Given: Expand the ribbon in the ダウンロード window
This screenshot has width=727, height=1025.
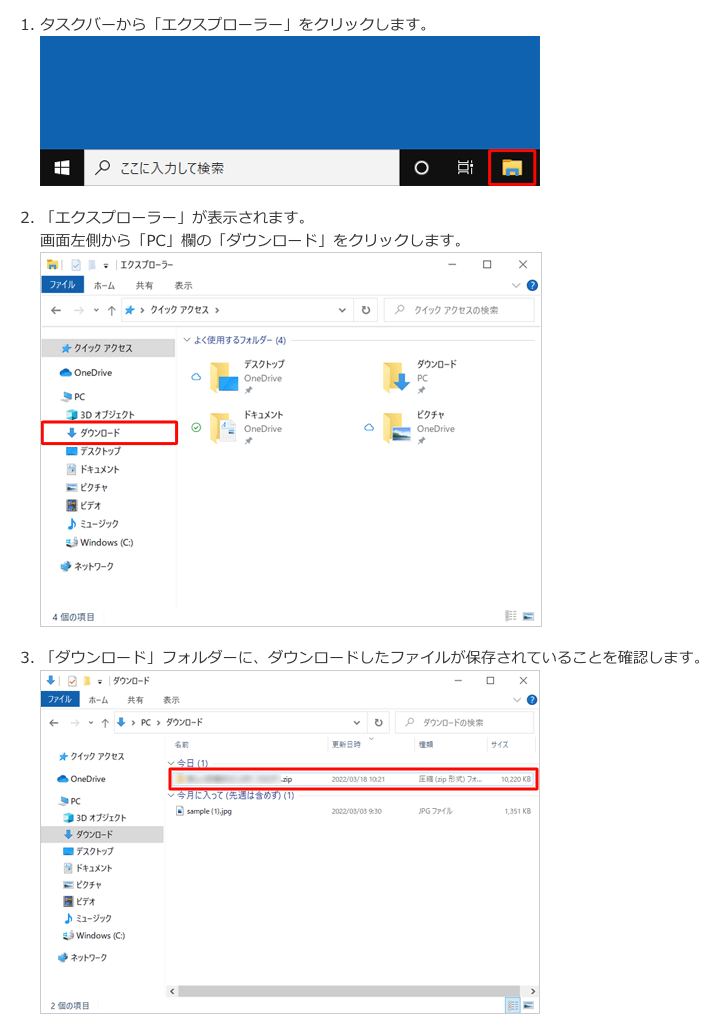Looking at the screenshot, I should [x=517, y=699].
